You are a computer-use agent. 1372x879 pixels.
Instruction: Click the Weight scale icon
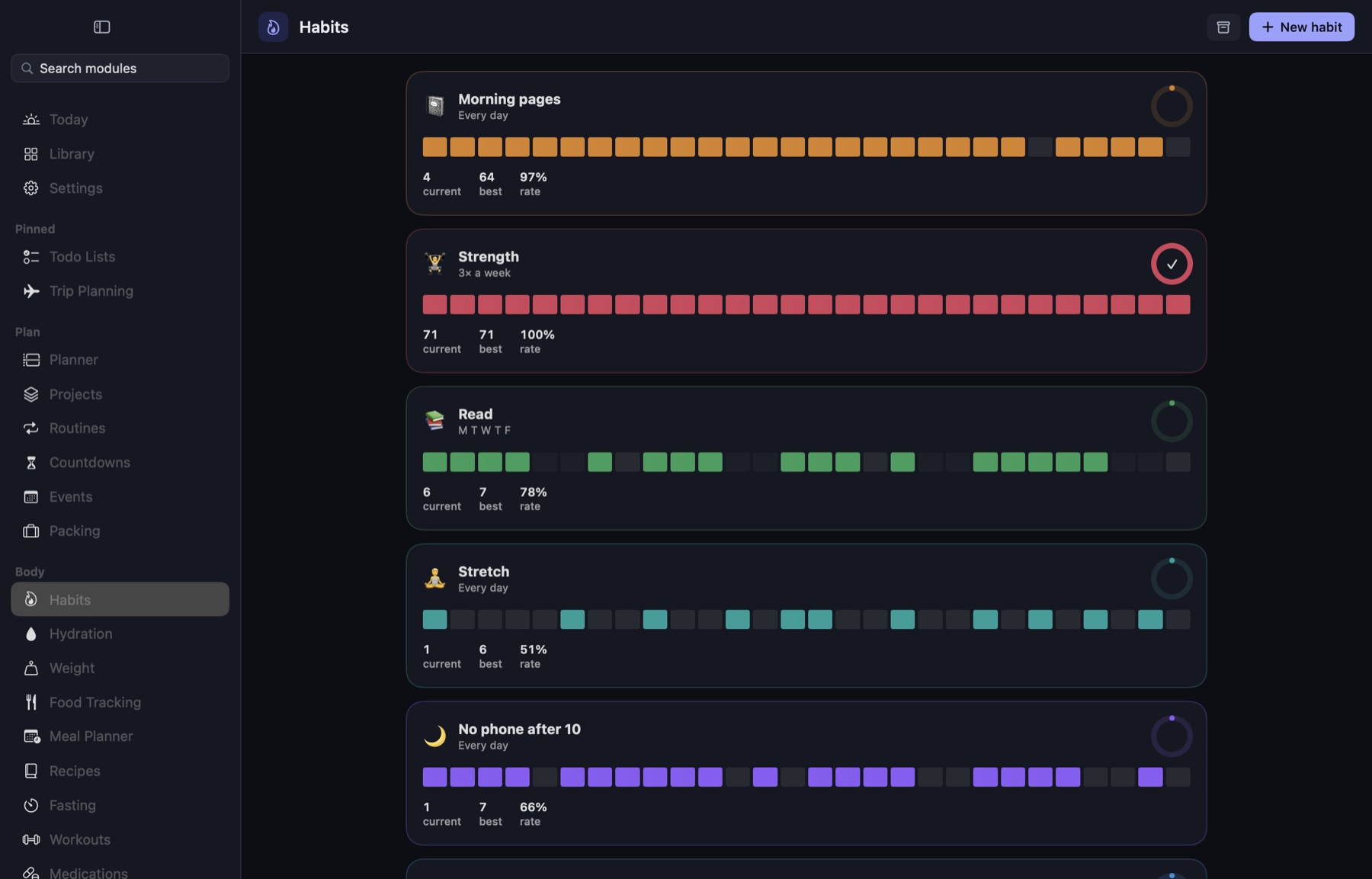point(30,668)
